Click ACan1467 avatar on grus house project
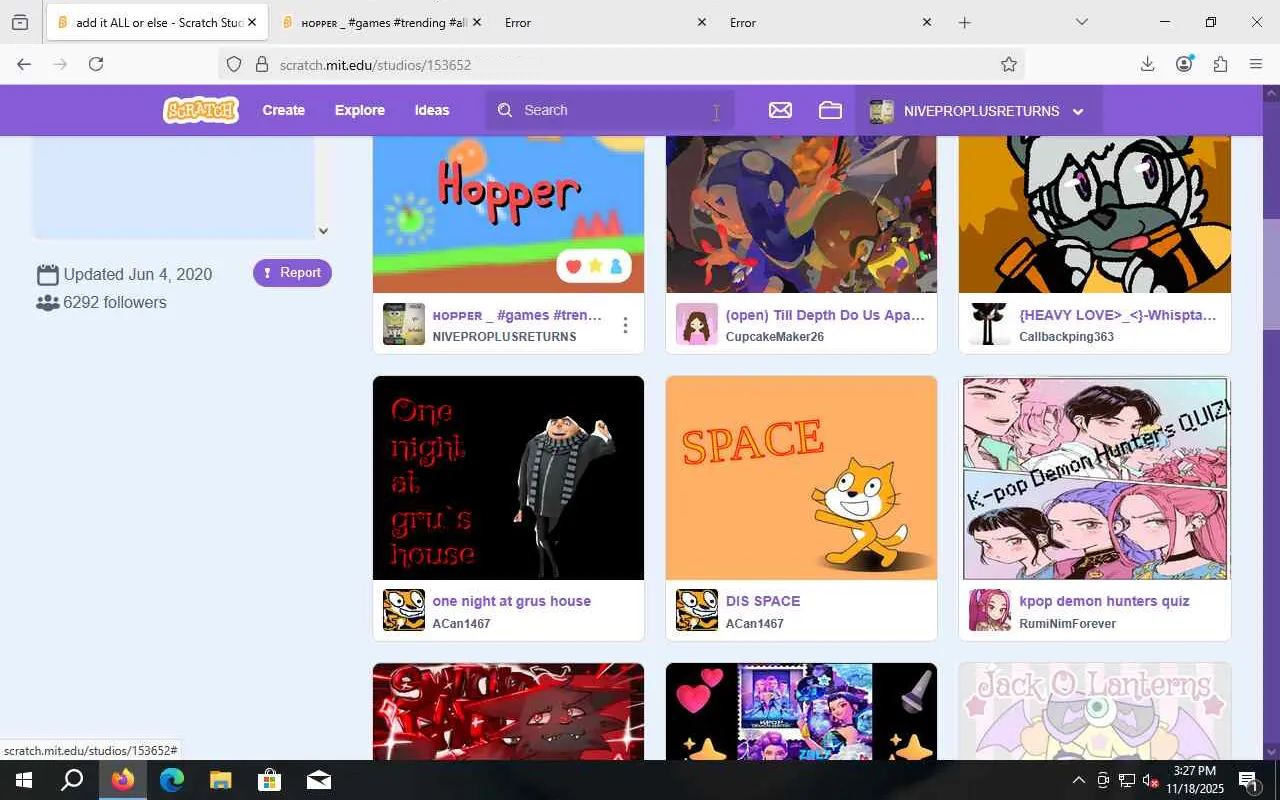Image resolution: width=1280 pixels, height=800 pixels. coord(404,610)
